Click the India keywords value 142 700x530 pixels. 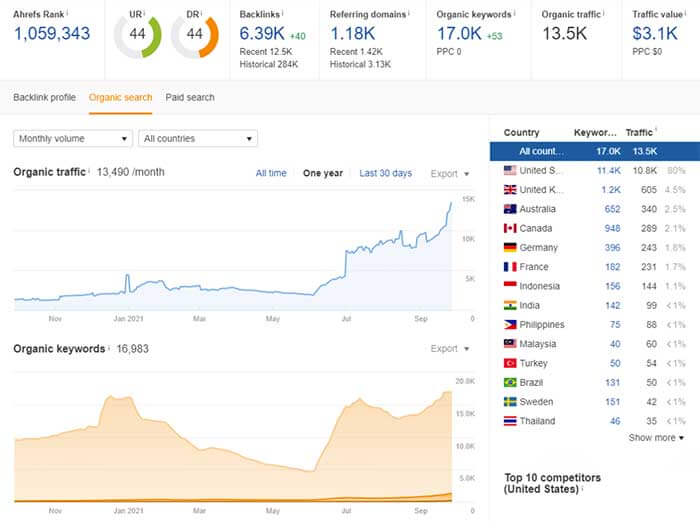[612, 305]
